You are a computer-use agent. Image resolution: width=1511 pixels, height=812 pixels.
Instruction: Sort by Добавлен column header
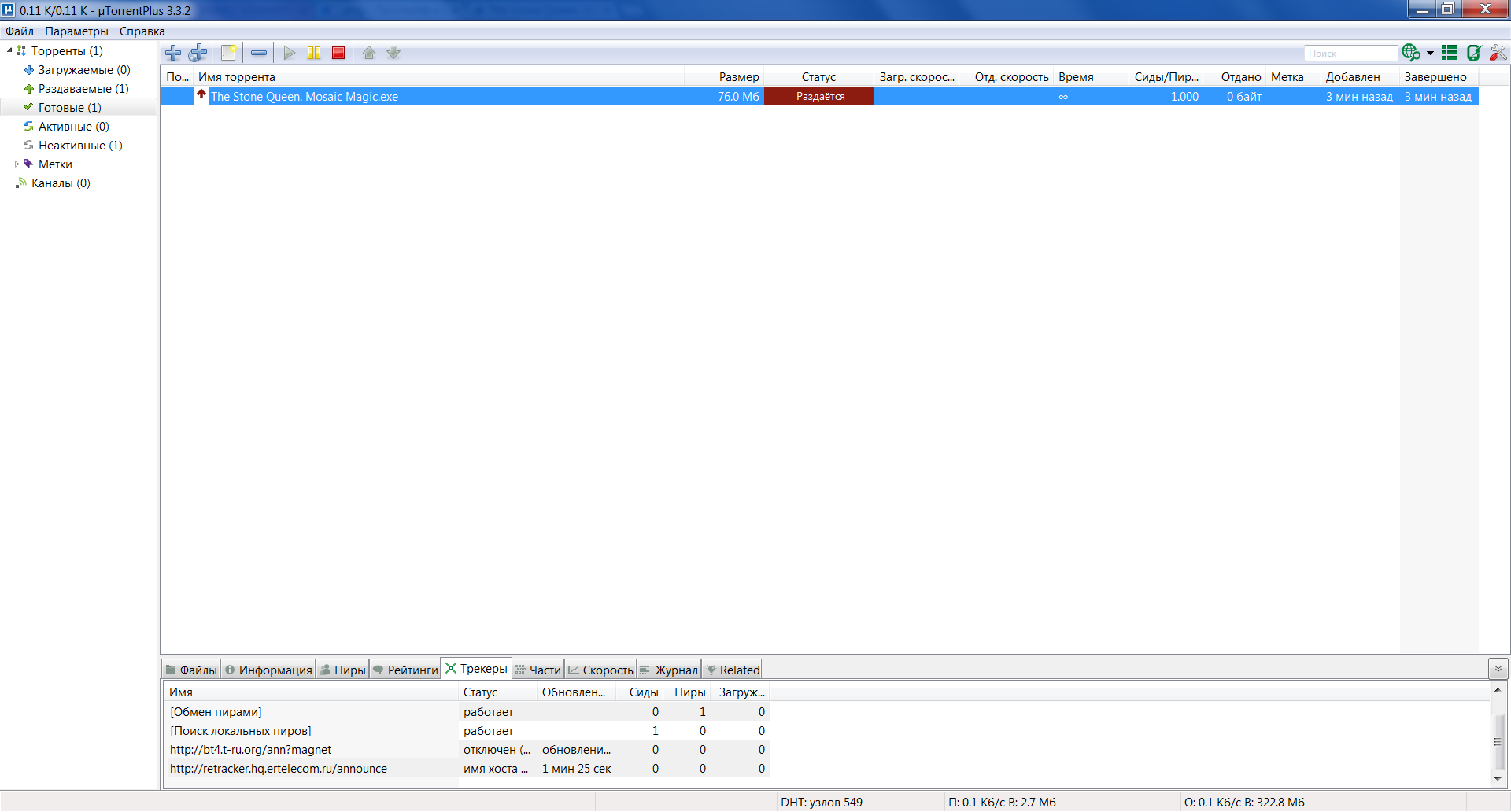[x=1359, y=77]
